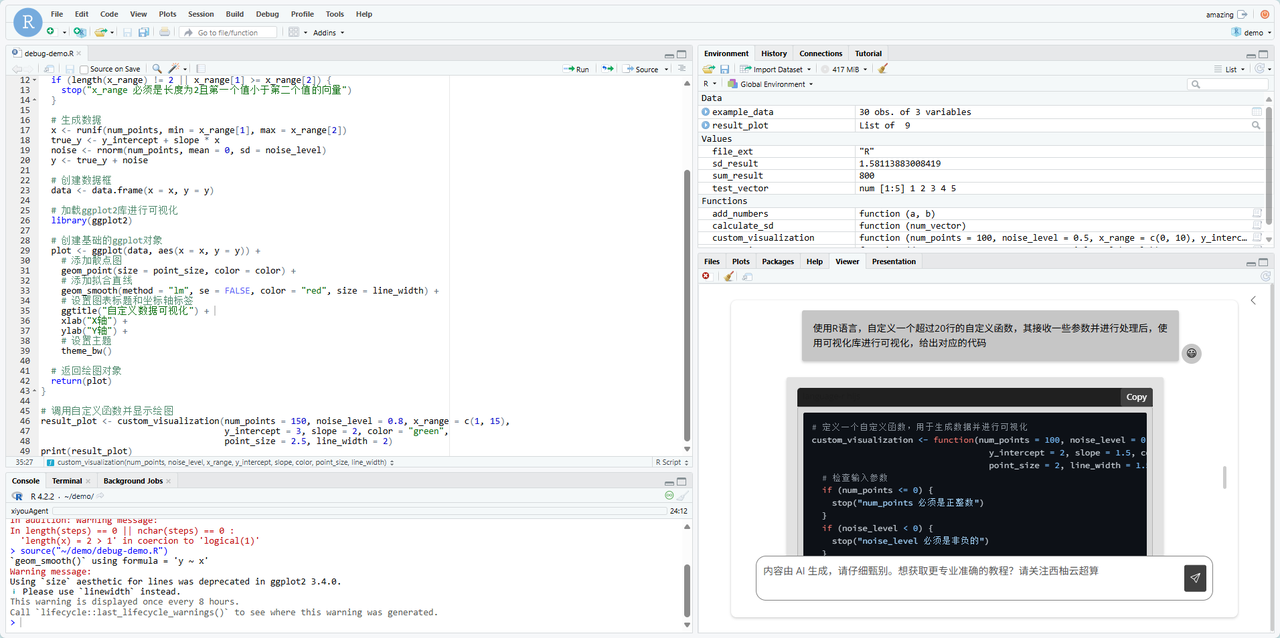The height and width of the screenshot is (638, 1280).
Task: Switch to the Presentation tab
Action: (893, 261)
